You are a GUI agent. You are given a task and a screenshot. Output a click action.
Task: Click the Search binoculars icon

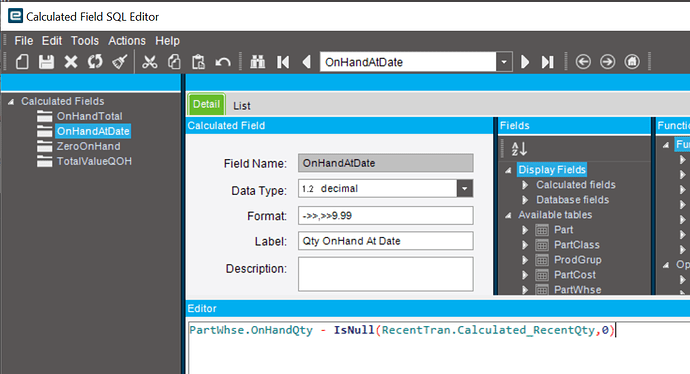258,62
